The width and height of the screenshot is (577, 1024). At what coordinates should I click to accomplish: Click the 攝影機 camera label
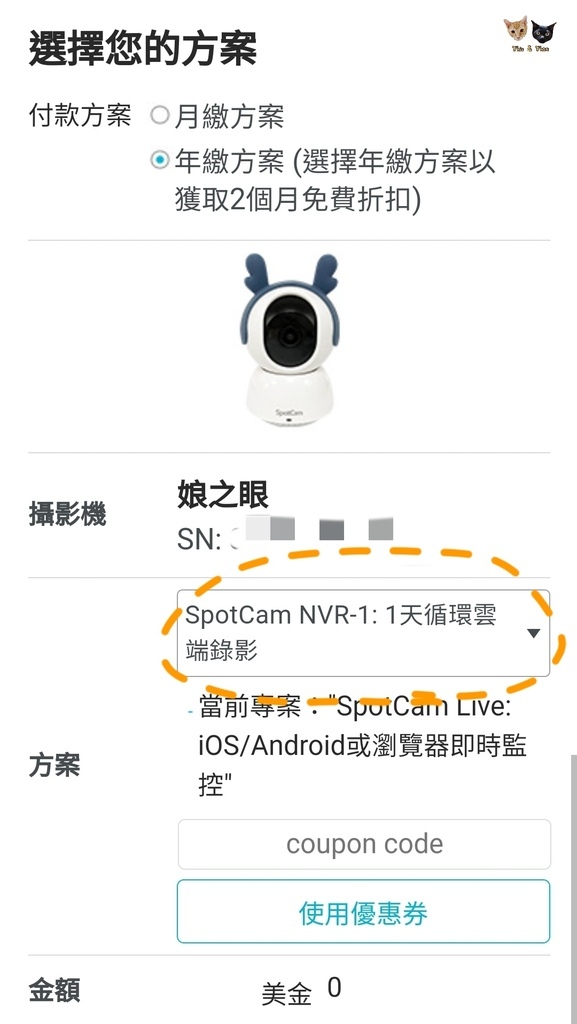[x=67, y=515]
